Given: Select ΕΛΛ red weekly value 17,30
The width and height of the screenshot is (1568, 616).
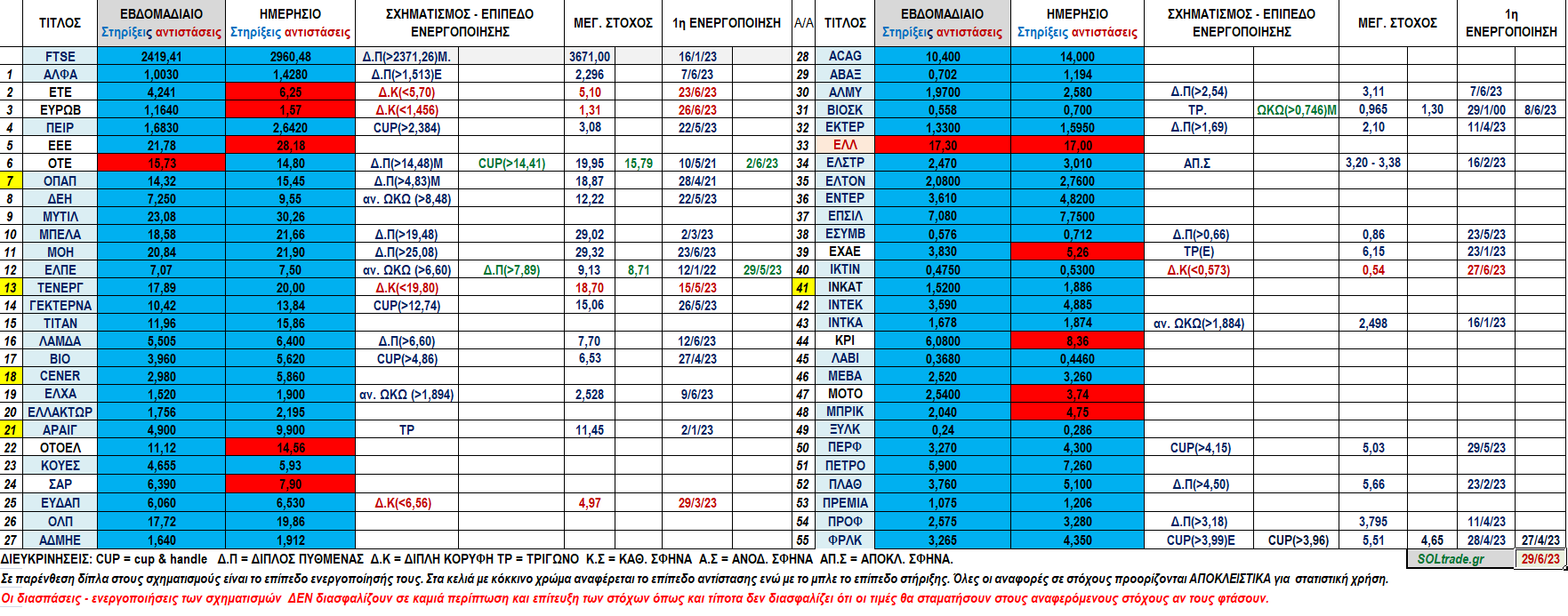Looking at the screenshot, I should 943,145.
